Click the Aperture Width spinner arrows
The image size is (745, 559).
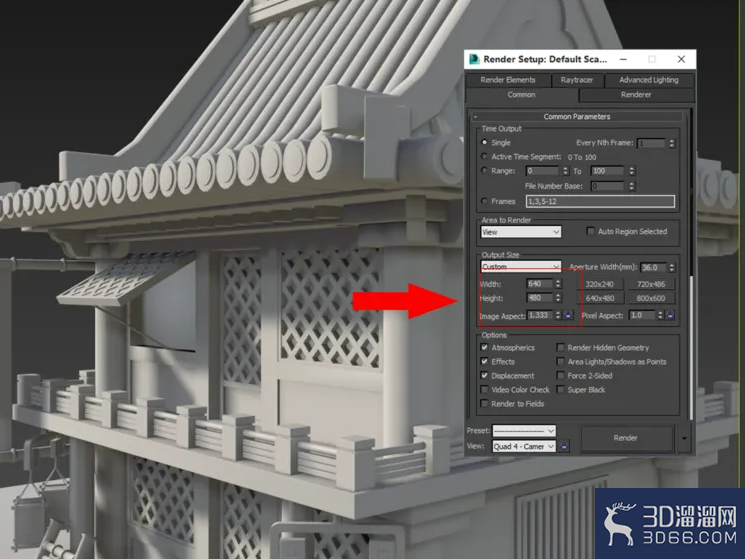[x=672, y=267]
